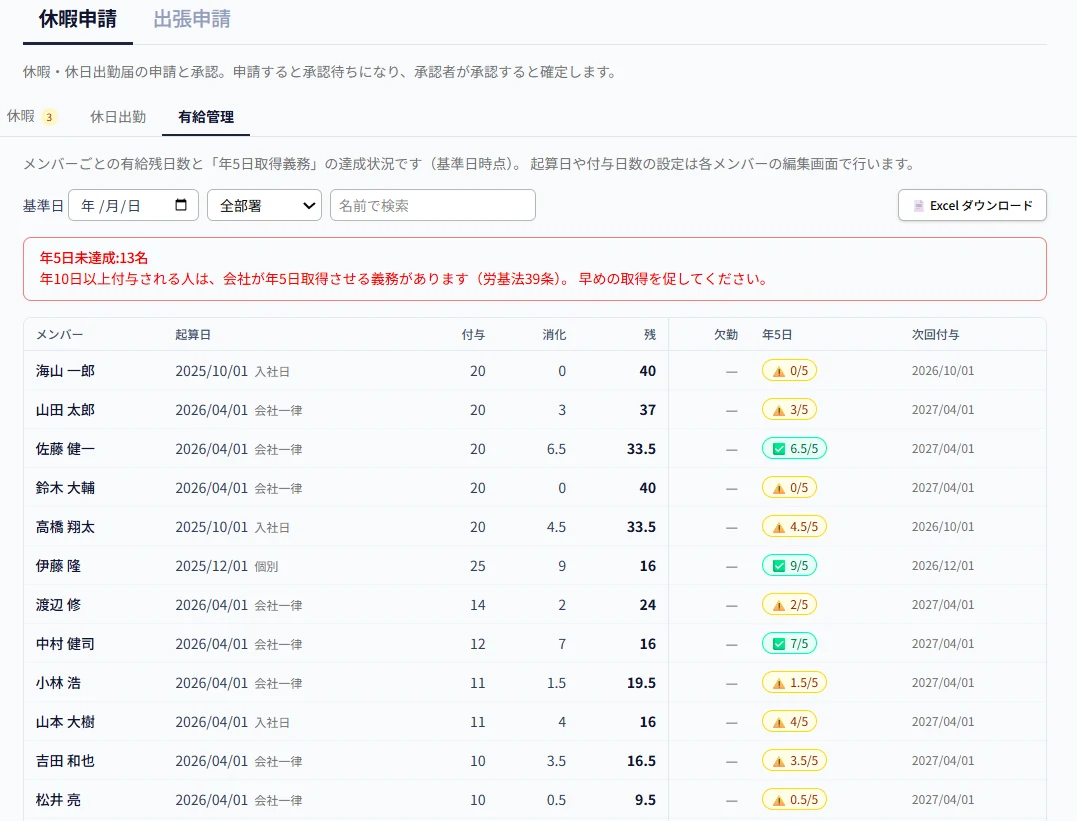Open the 全部署 department dropdown
The width and height of the screenshot is (1077, 821).
(264, 205)
